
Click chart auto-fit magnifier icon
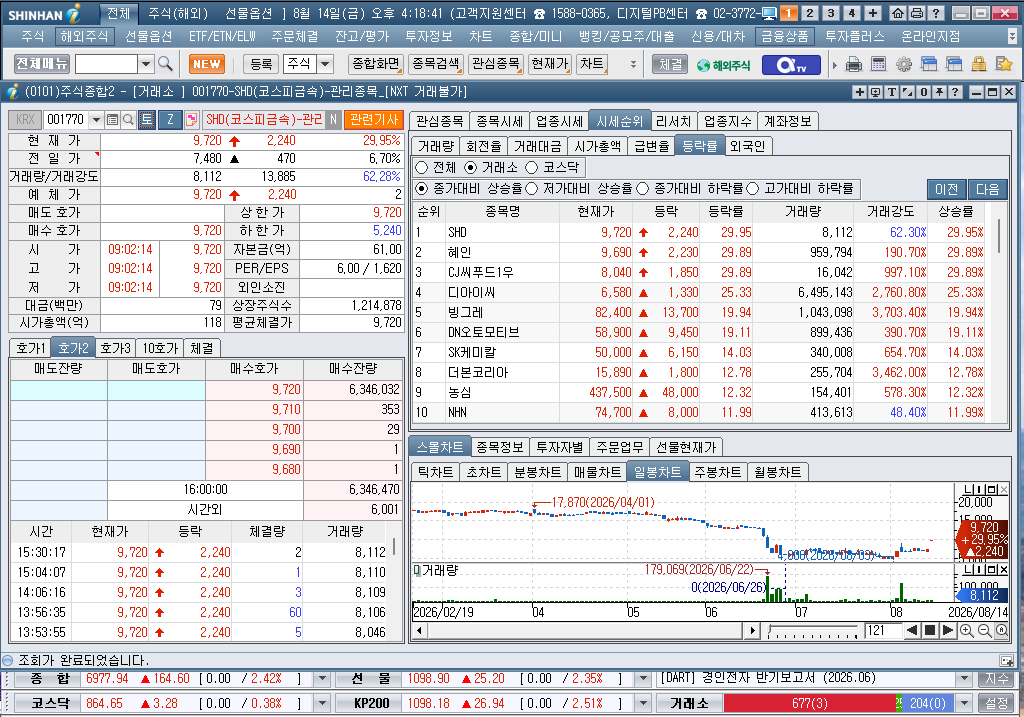coord(1001,631)
